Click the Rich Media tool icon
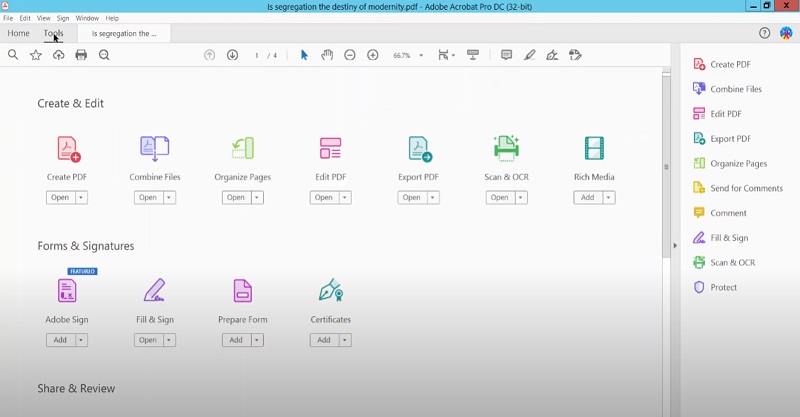The width and height of the screenshot is (800, 417). click(x=594, y=149)
